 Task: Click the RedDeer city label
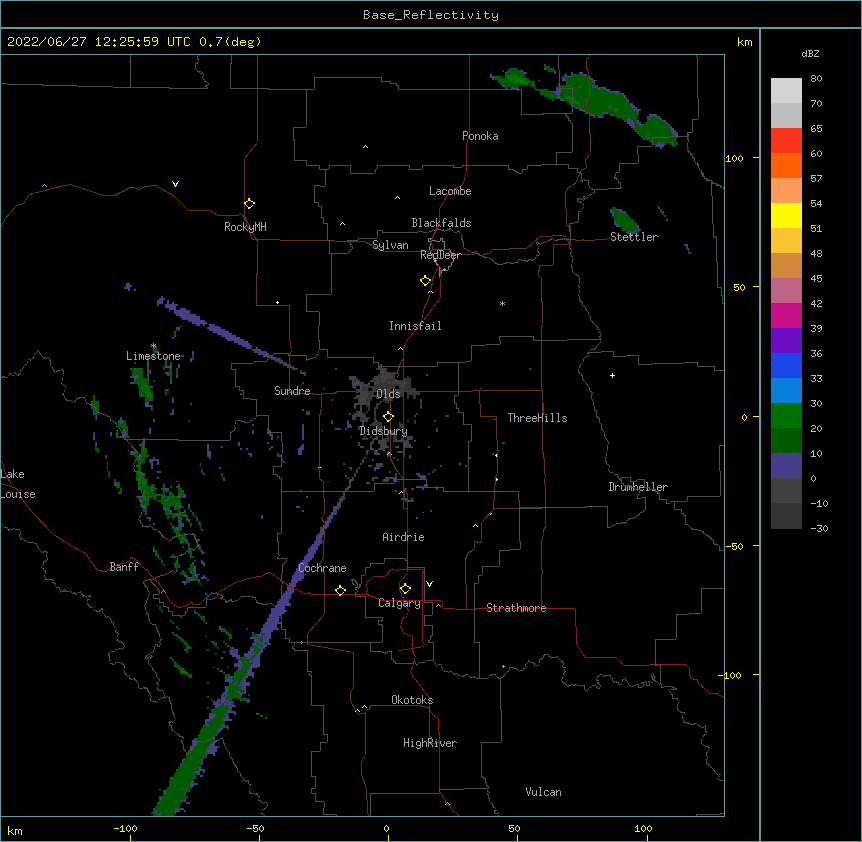(x=440, y=255)
